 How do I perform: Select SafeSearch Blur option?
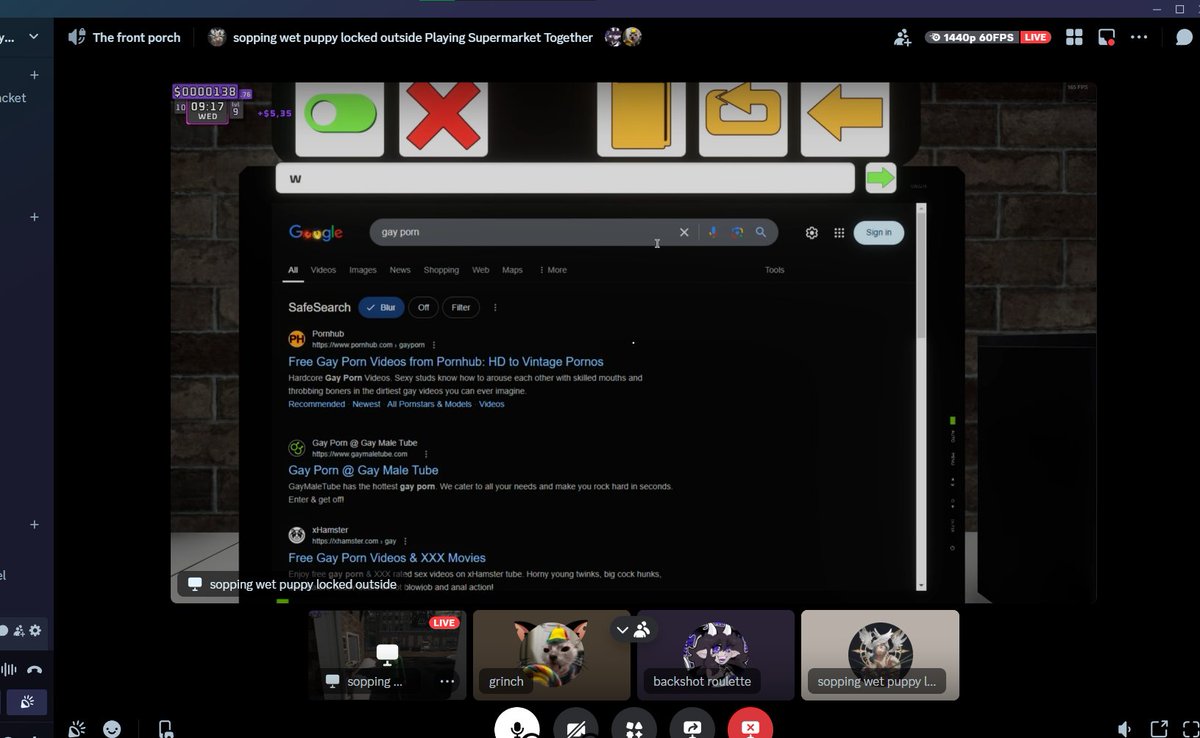point(381,307)
